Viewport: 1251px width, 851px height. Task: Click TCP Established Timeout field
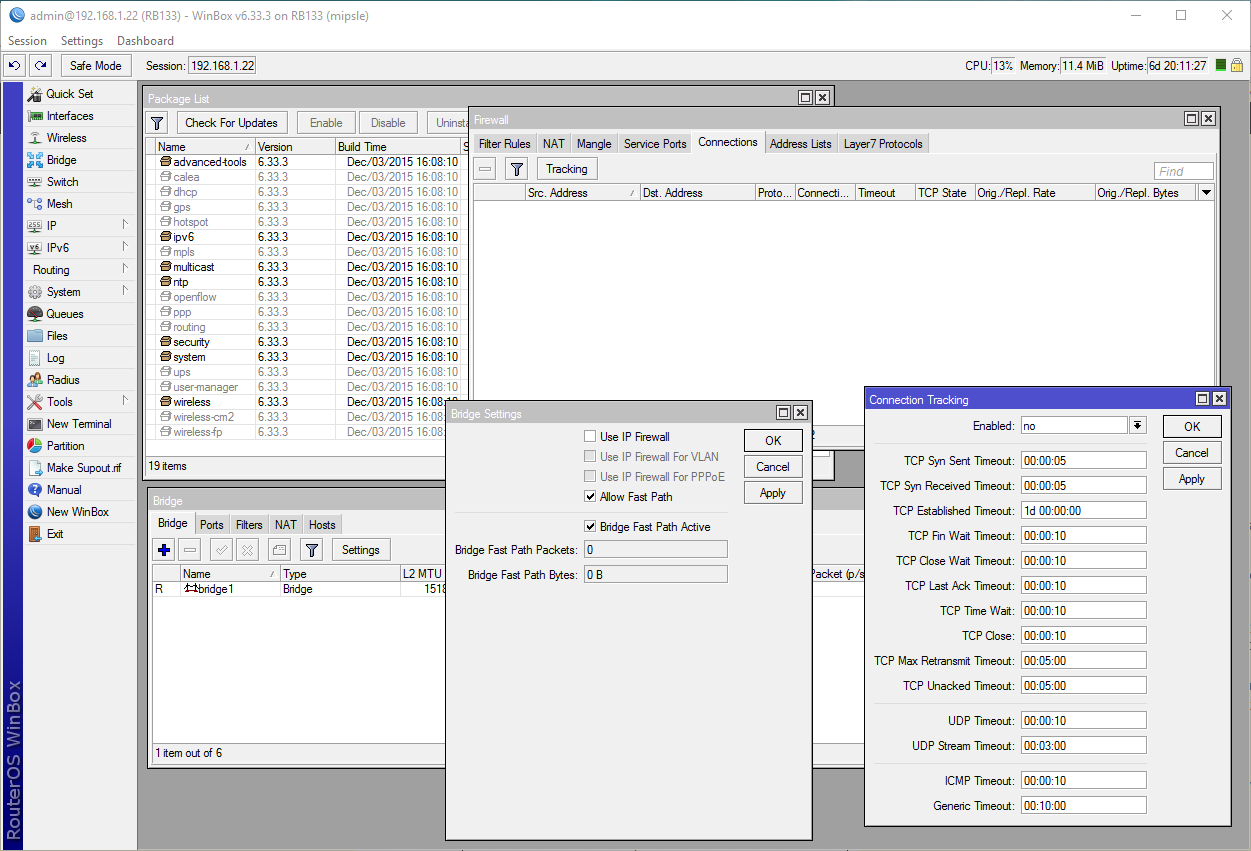pyautogui.click(x=1083, y=511)
